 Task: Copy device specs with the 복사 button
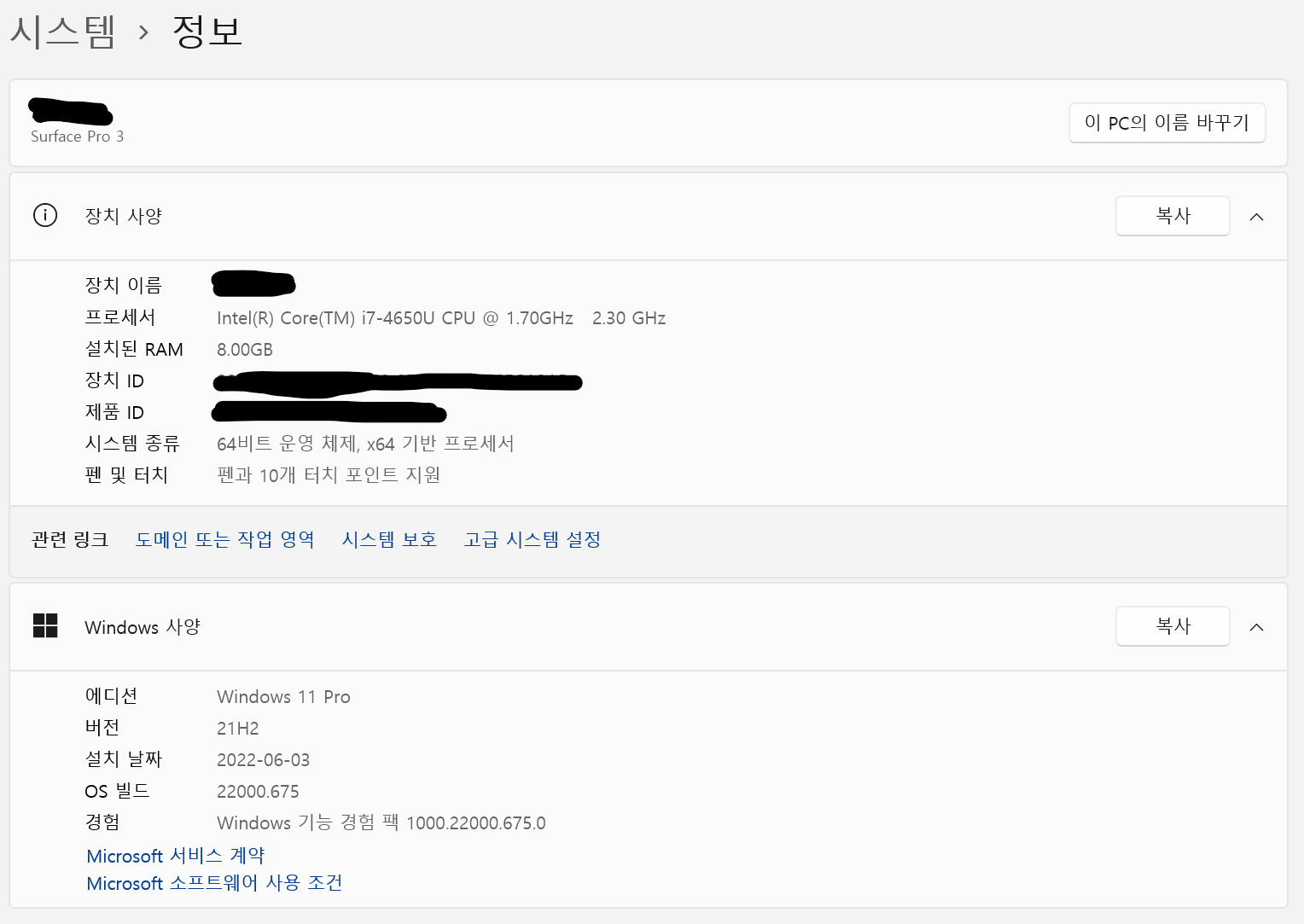pyautogui.click(x=1173, y=216)
